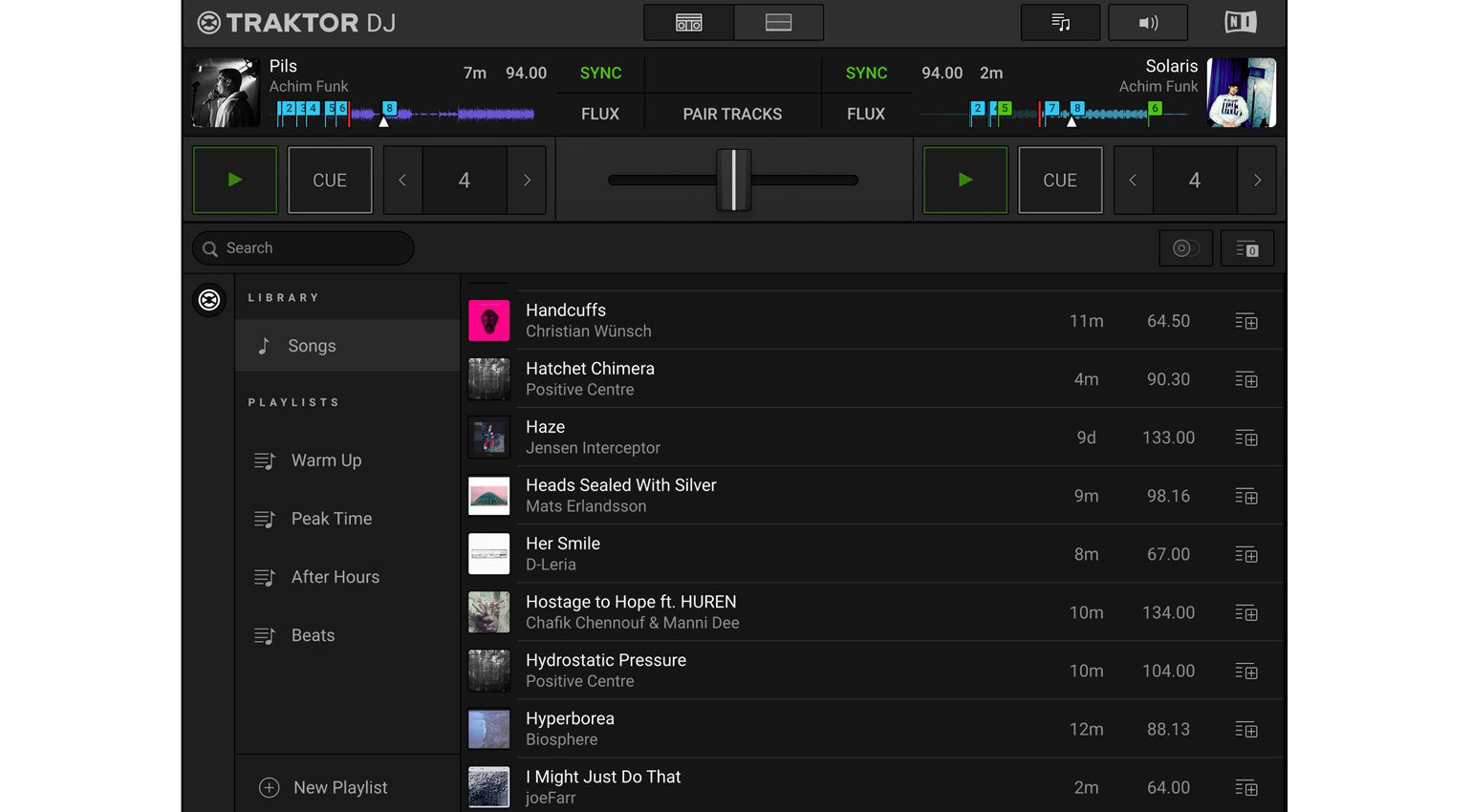The height and width of the screenshot is (812, 1472).
Task: Select Her Smile track title
Action: 563,544
